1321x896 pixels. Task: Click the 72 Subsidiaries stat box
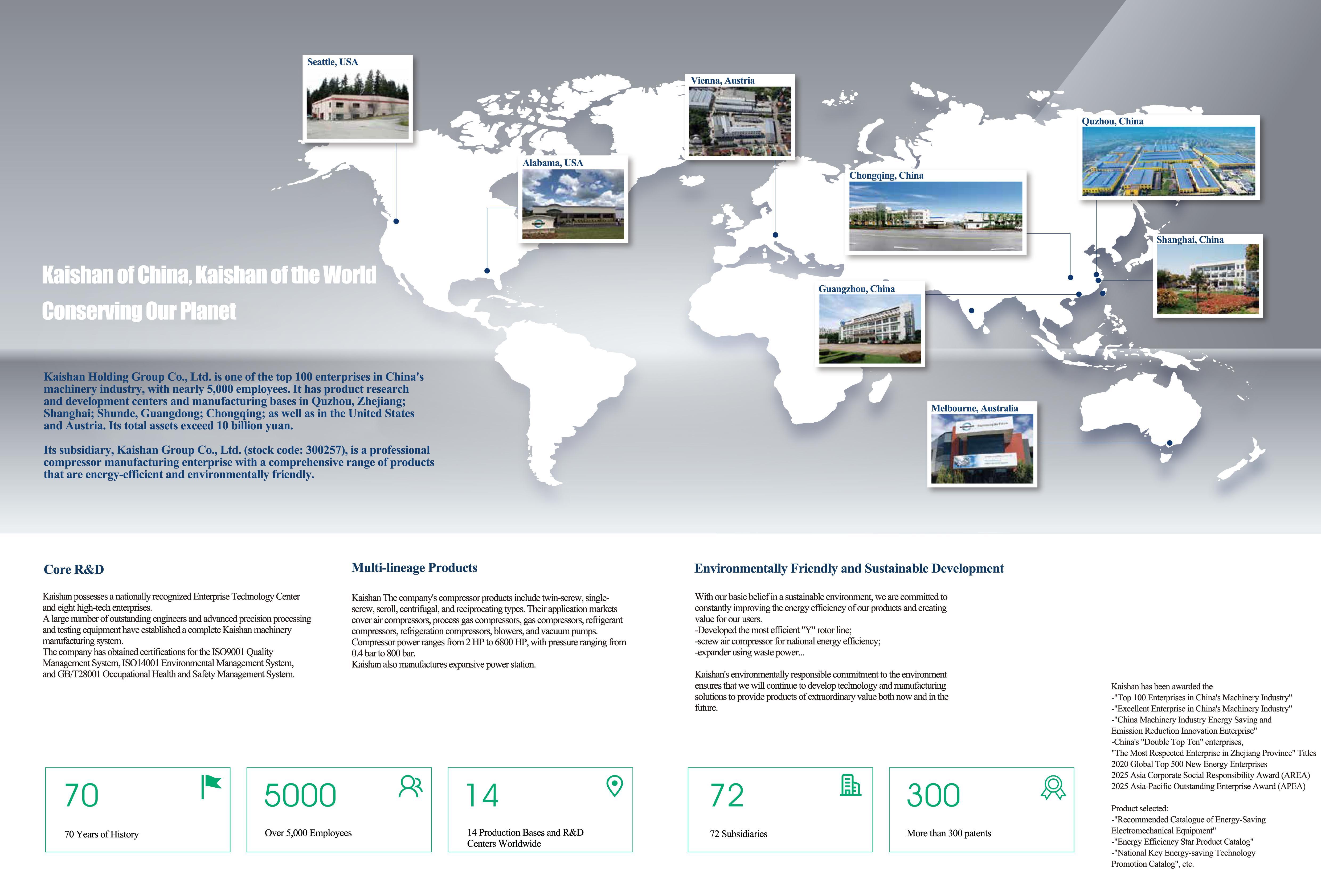coord(780,810)
